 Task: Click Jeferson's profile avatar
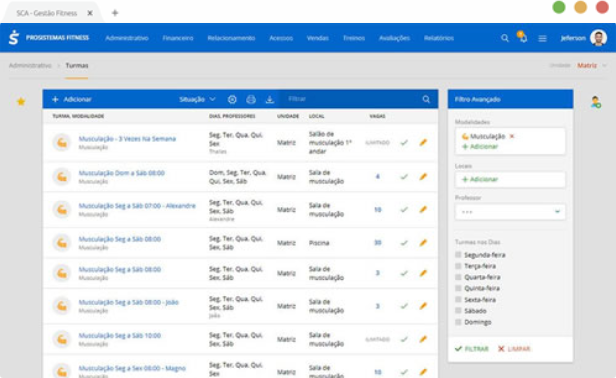(599, 38)
